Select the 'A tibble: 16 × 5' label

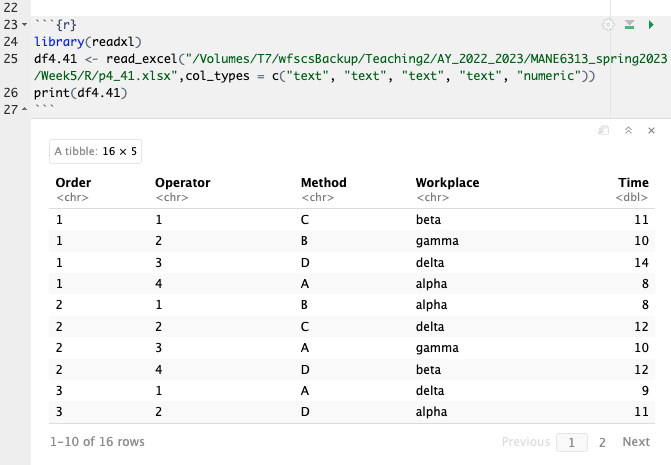[96, 151]
